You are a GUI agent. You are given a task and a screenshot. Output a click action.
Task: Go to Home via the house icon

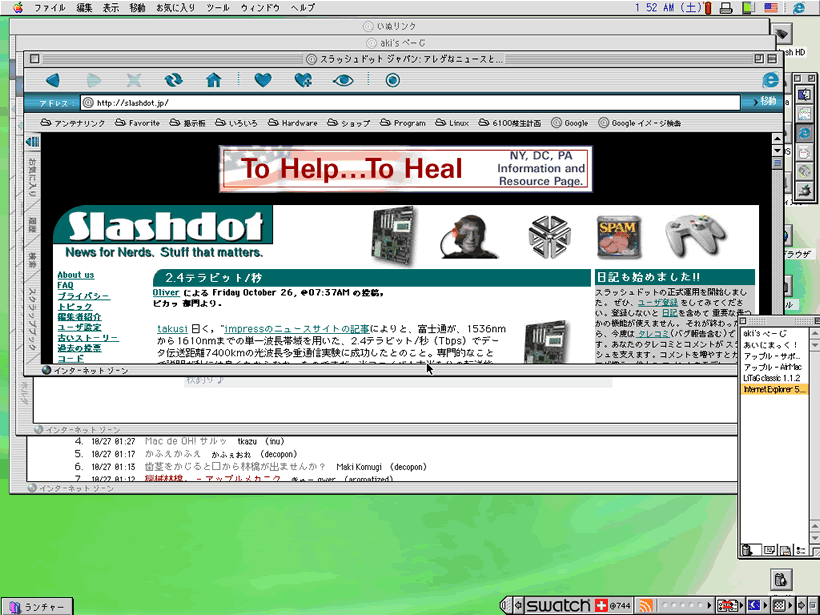click(213, 80)
